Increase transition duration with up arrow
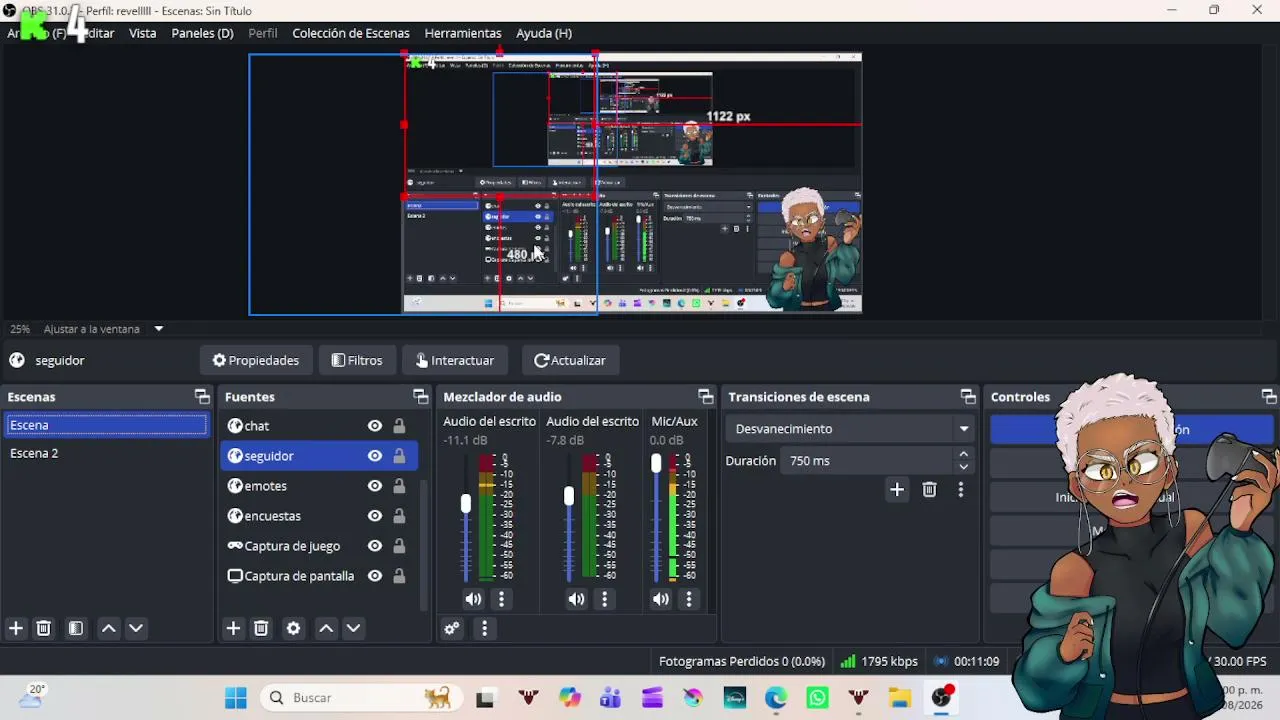This screenshot has height=720, width=1280. [964, 454]
